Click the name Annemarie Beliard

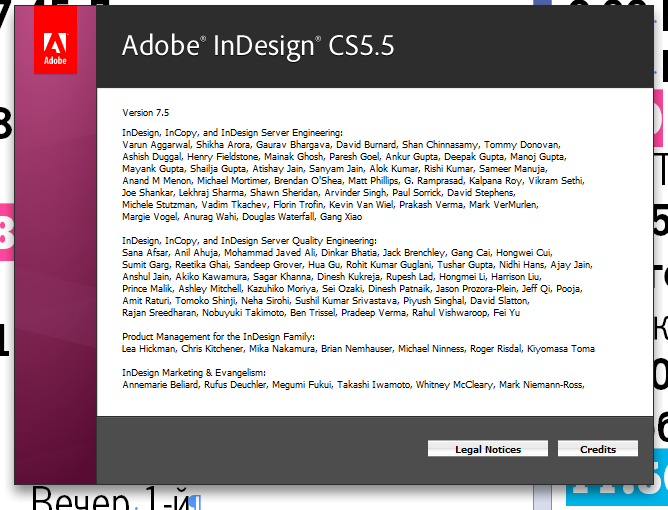pyautogui.click(x=160, y=385)
